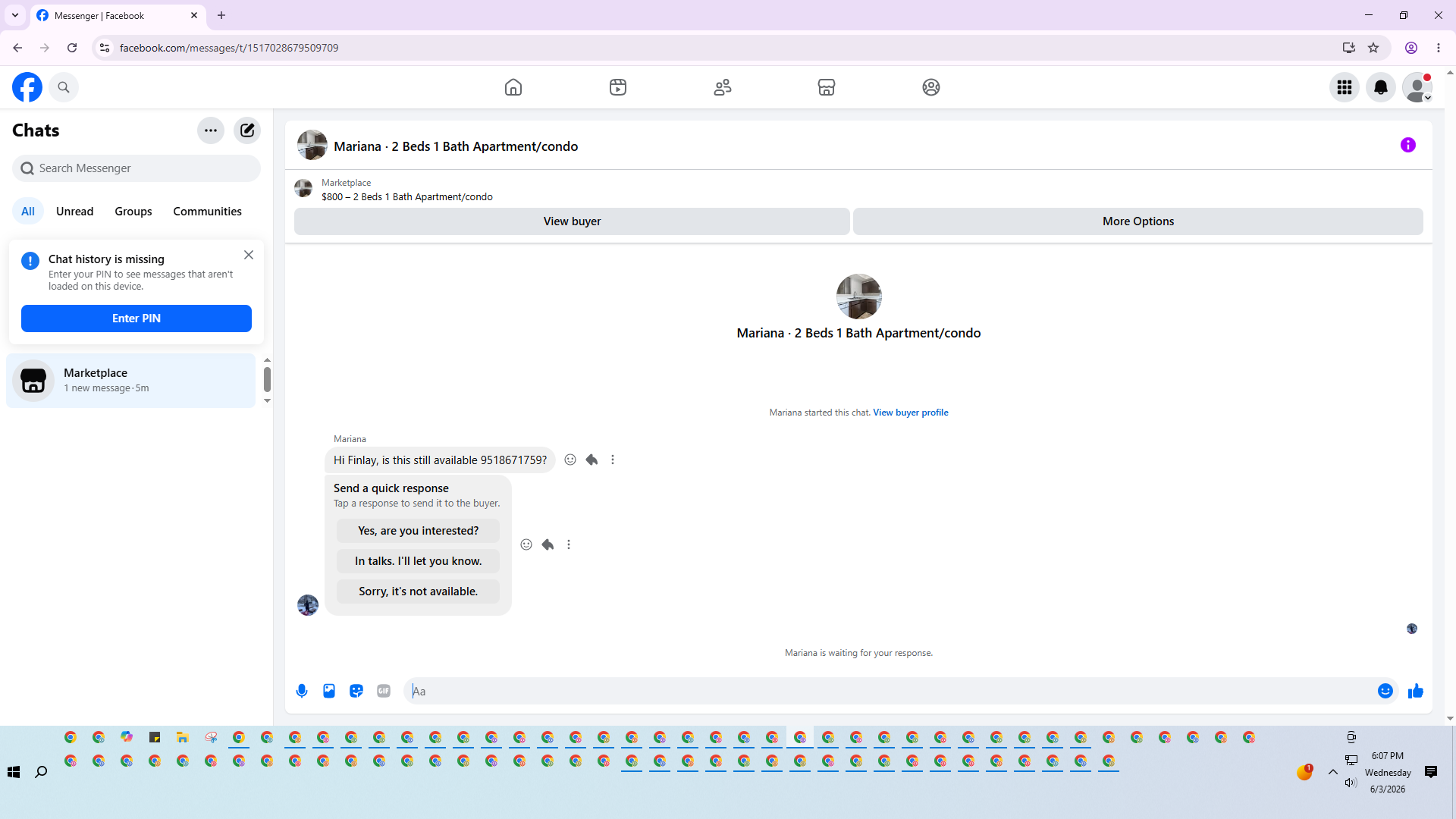Open the Marketplace storefront icon in top navigation

click(x=827, y=87)
